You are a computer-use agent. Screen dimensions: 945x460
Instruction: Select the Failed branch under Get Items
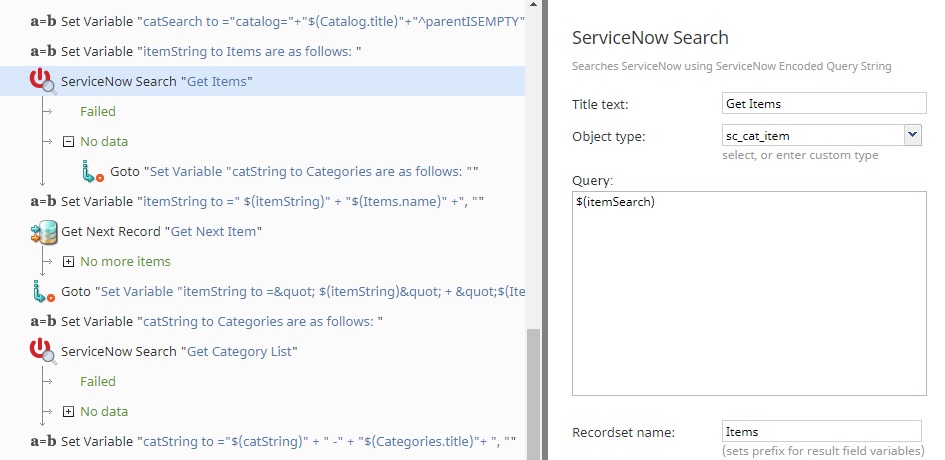pos(98,112)
